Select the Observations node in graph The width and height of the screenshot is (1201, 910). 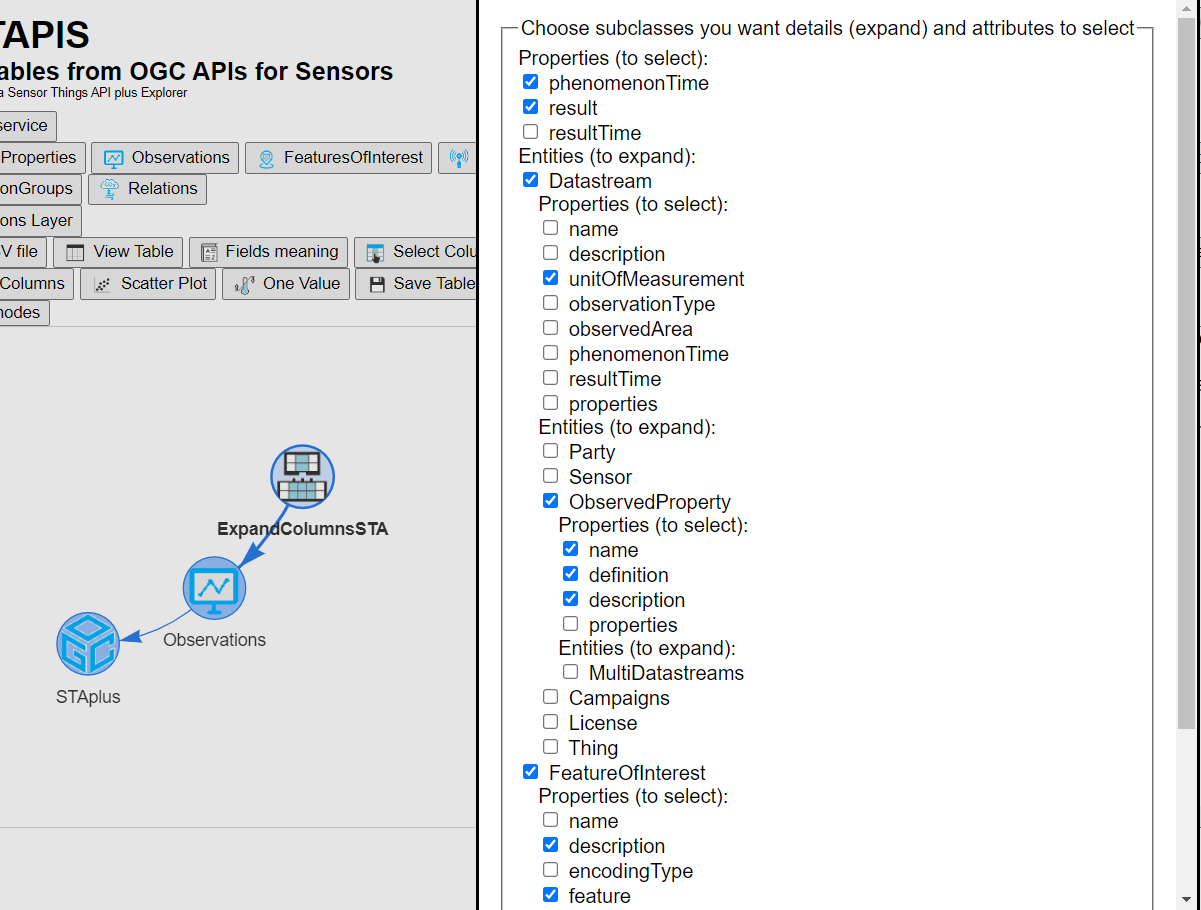pos(214,587)
